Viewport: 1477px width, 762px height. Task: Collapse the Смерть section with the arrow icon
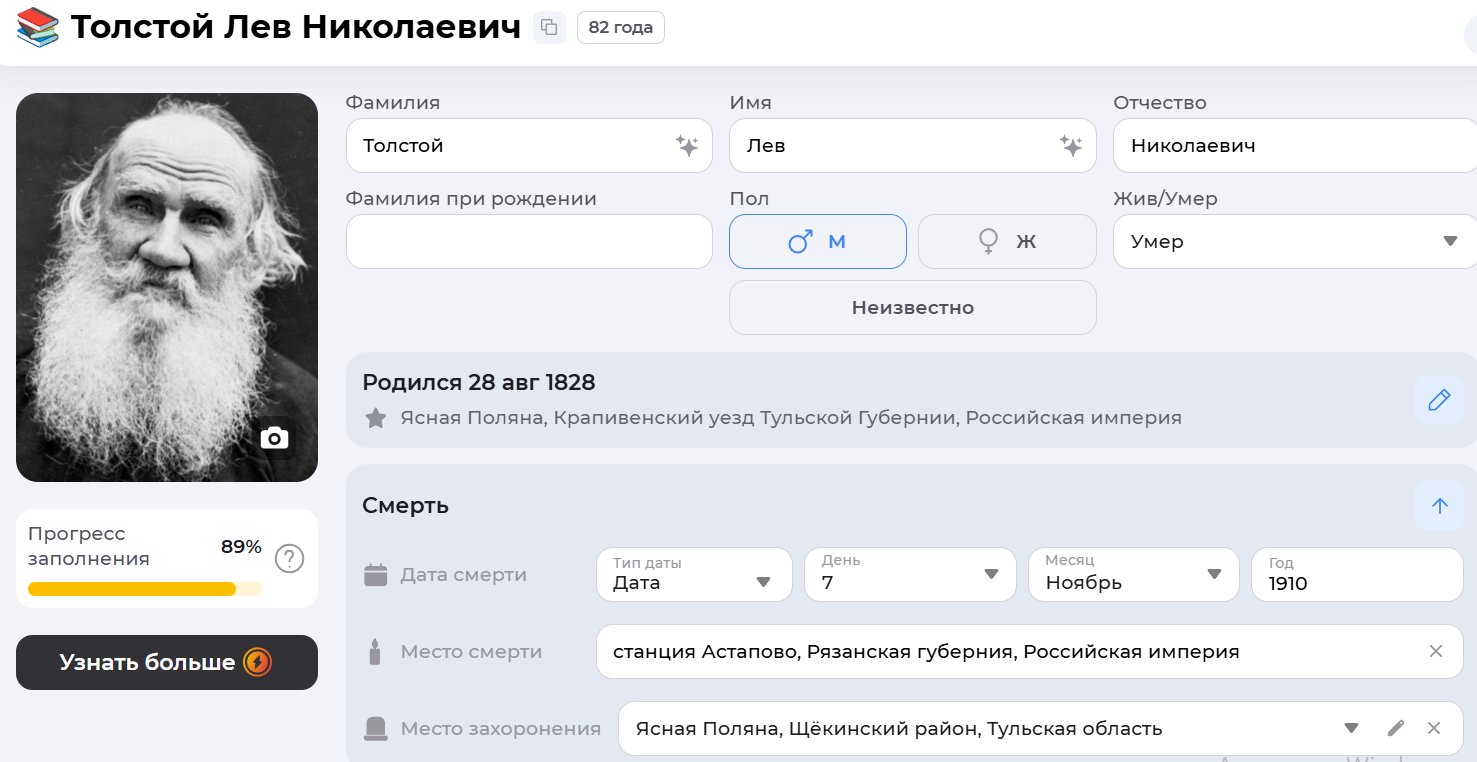(1439, 506)
